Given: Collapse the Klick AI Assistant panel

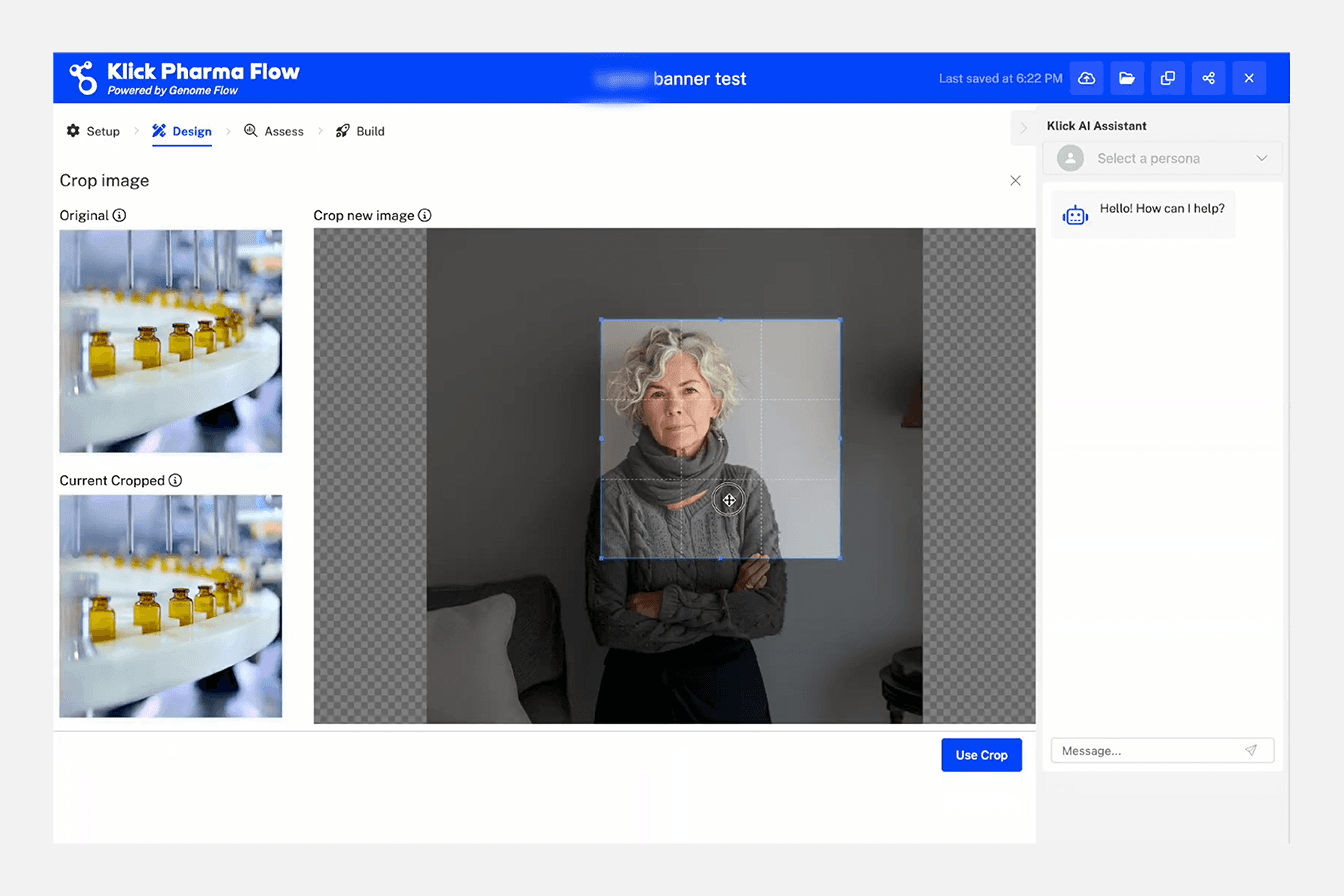Looking at the screenshot, I should (x=1023, y=128).
